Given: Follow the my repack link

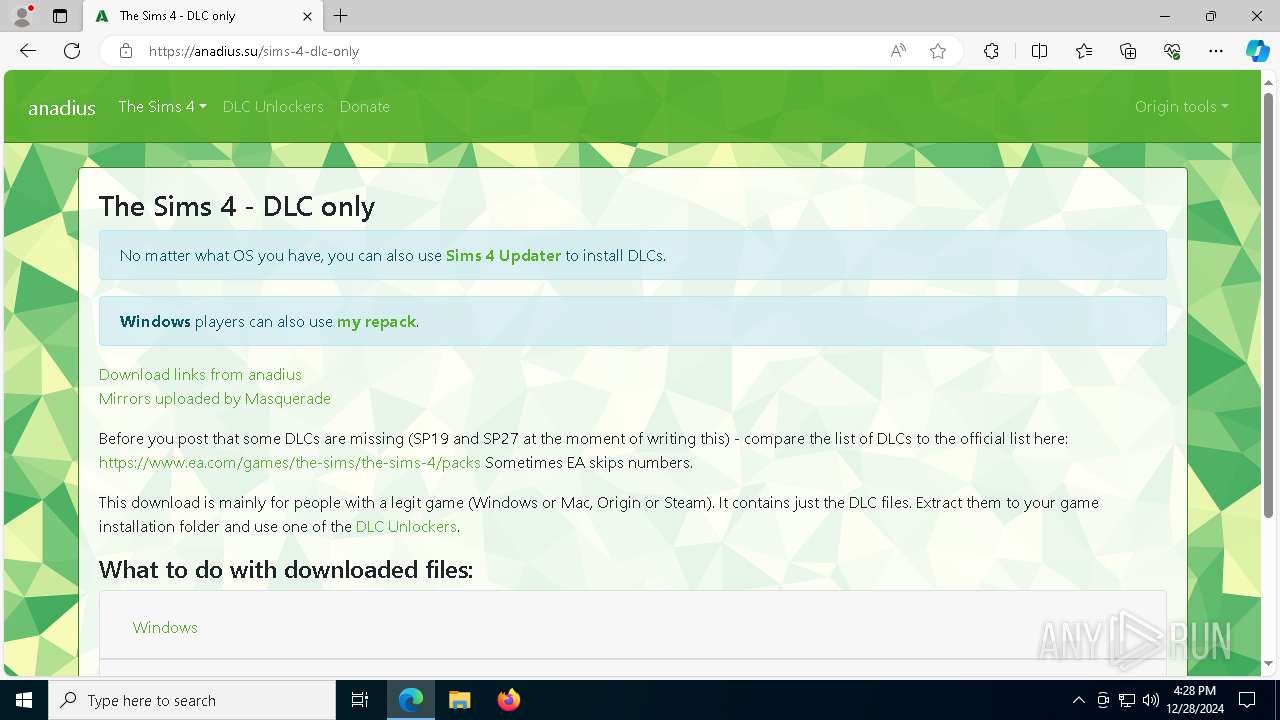Looking at the screenshot, I should (x=376, y=321).
